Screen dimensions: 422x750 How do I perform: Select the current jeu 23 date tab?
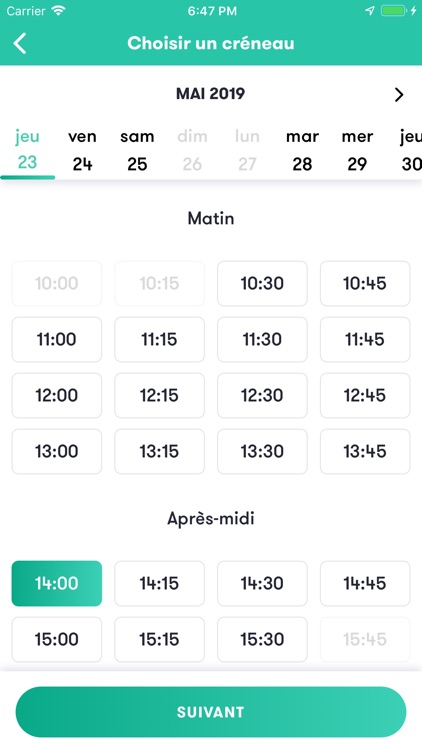coord(27,150)
